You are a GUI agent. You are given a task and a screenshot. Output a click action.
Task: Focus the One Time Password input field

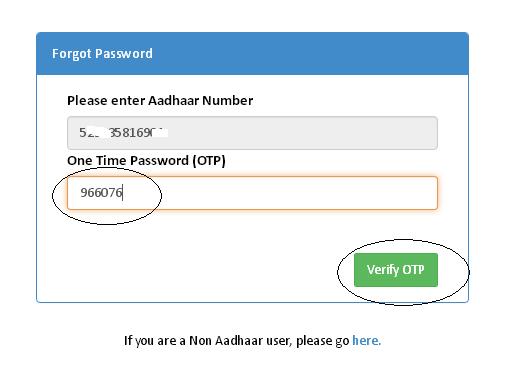(x=252, y=193)
